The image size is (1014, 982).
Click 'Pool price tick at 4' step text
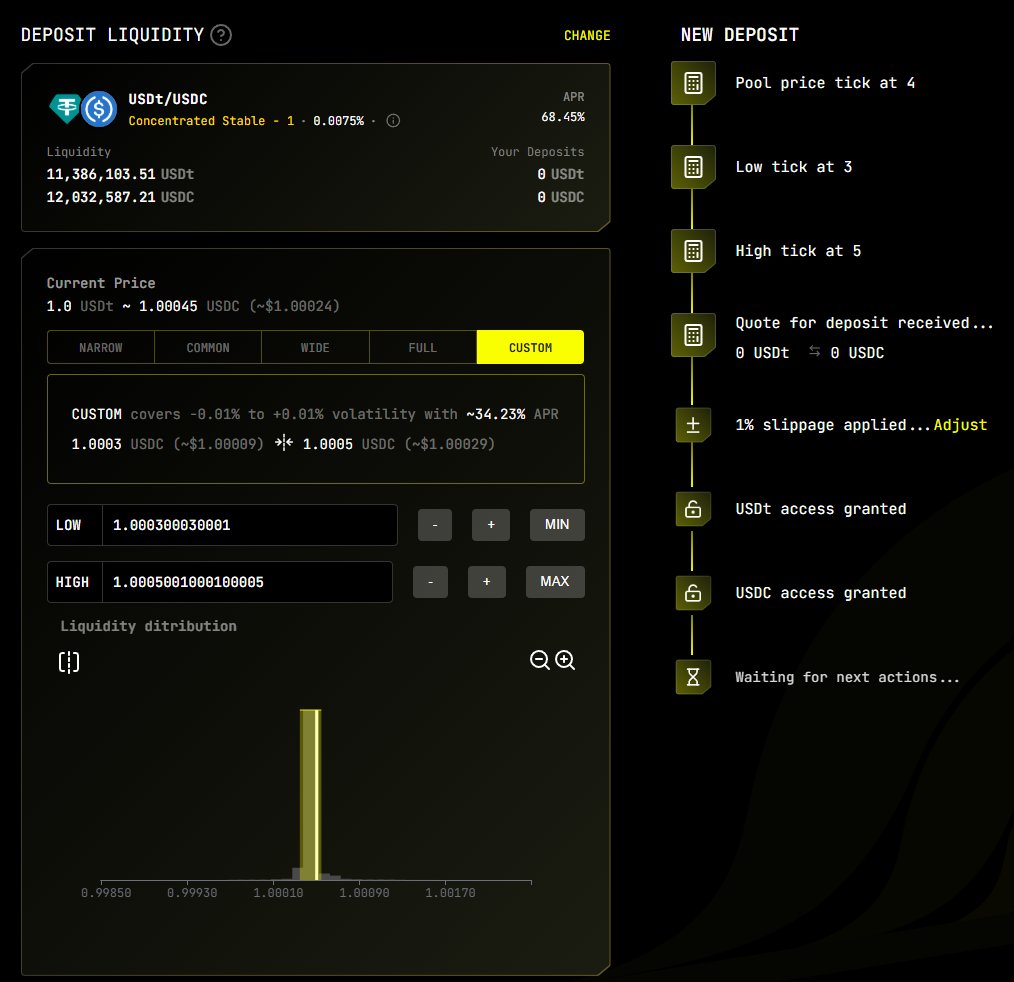[x=825, y=83]
